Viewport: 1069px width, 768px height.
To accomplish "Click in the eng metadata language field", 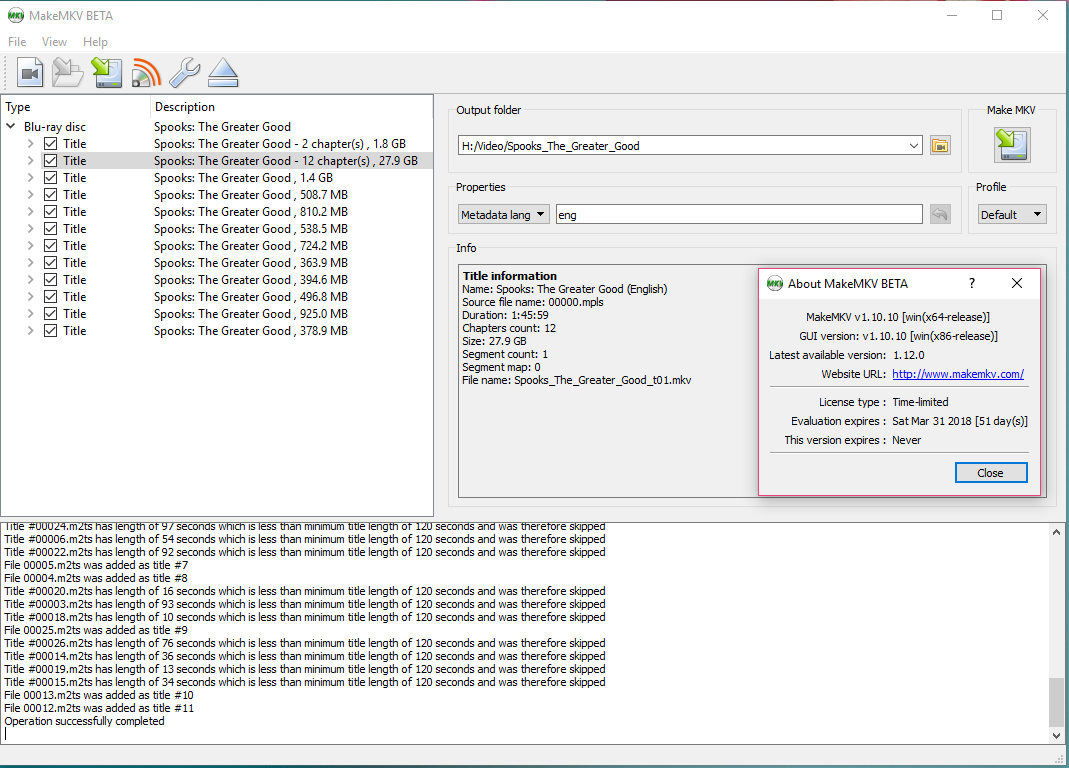I will click(739, 214).
